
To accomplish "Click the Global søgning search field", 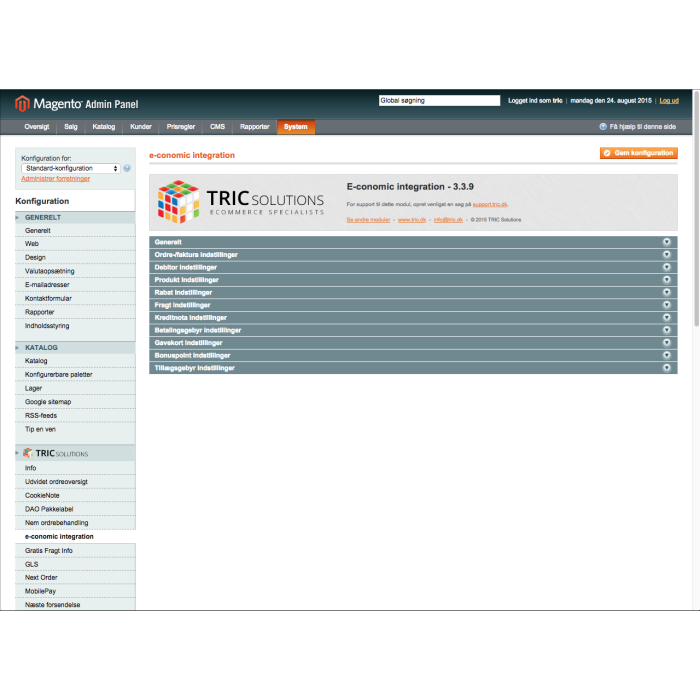I will (439, 101).
